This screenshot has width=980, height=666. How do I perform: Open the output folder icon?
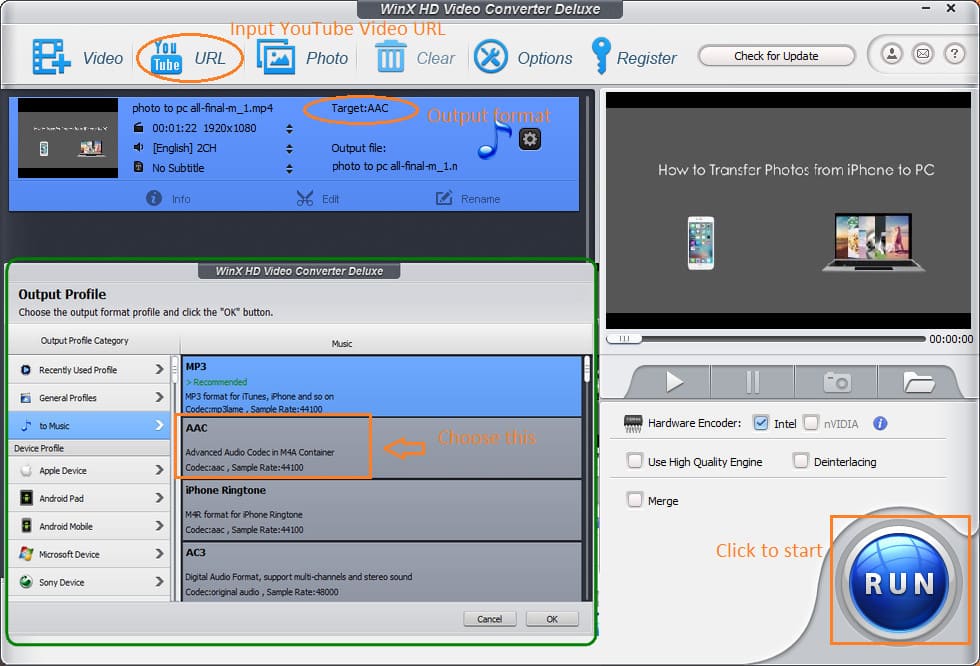click(x=918, y=382)
